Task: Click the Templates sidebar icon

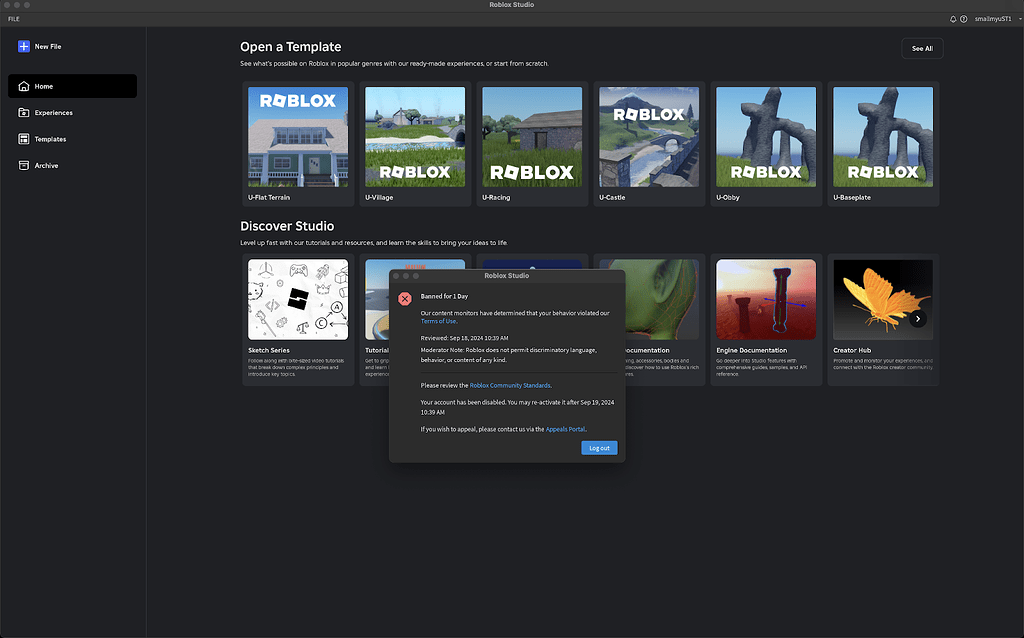Action: tap(22, 139)
